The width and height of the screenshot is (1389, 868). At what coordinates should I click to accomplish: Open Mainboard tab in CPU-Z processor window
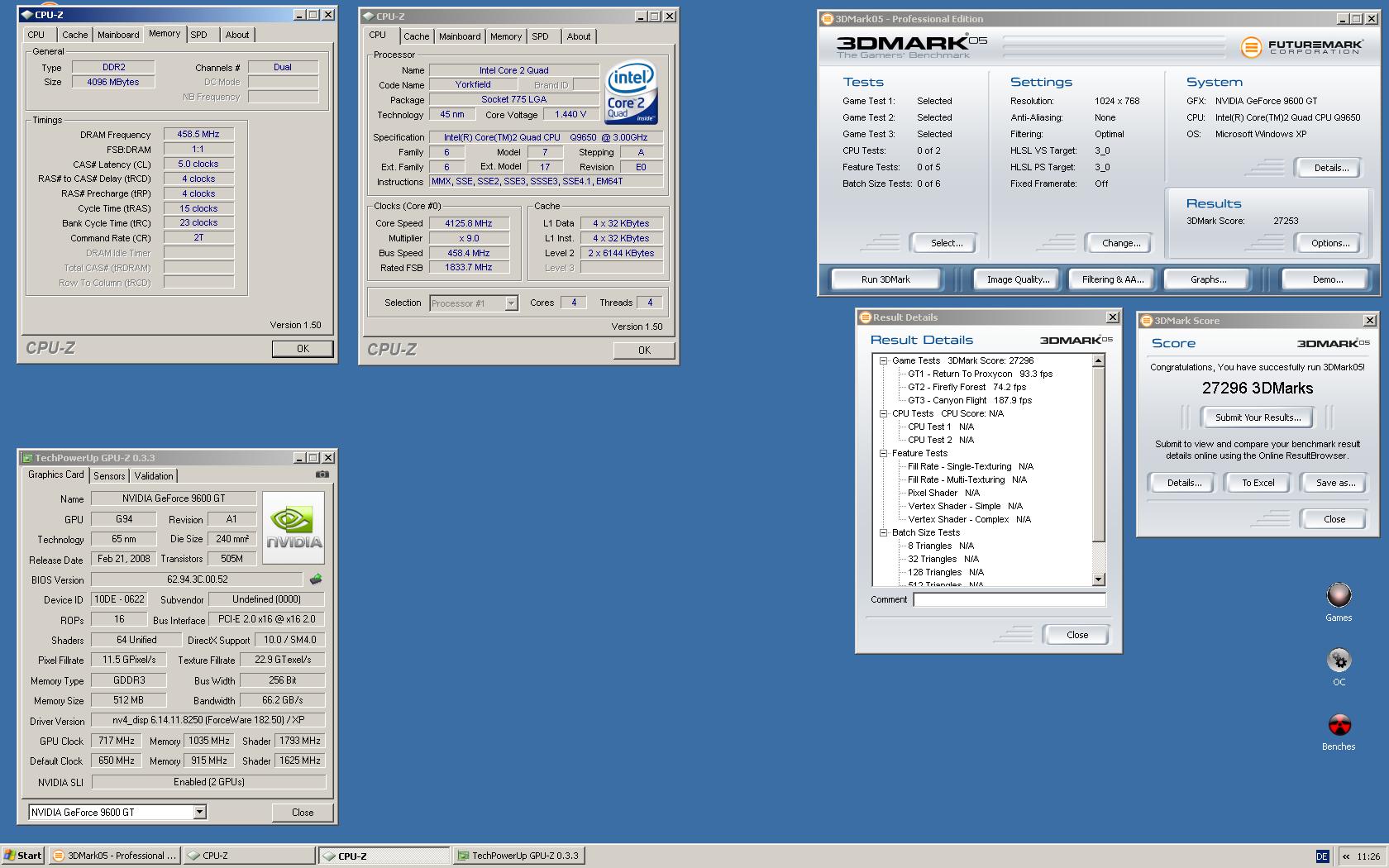click(x=460, y=36)
